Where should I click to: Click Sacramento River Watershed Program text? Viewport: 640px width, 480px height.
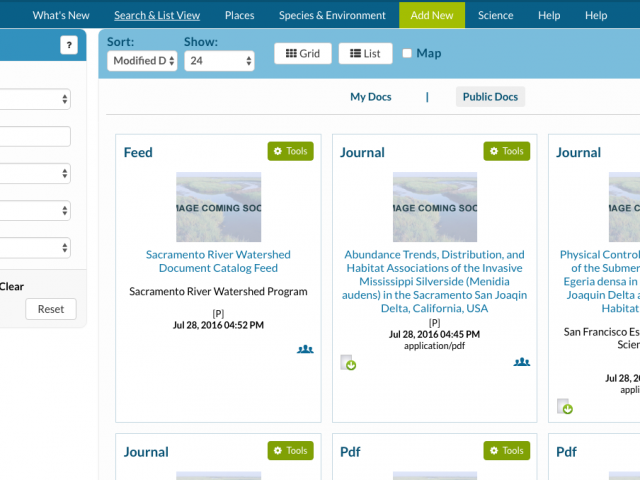coord(218,291)
